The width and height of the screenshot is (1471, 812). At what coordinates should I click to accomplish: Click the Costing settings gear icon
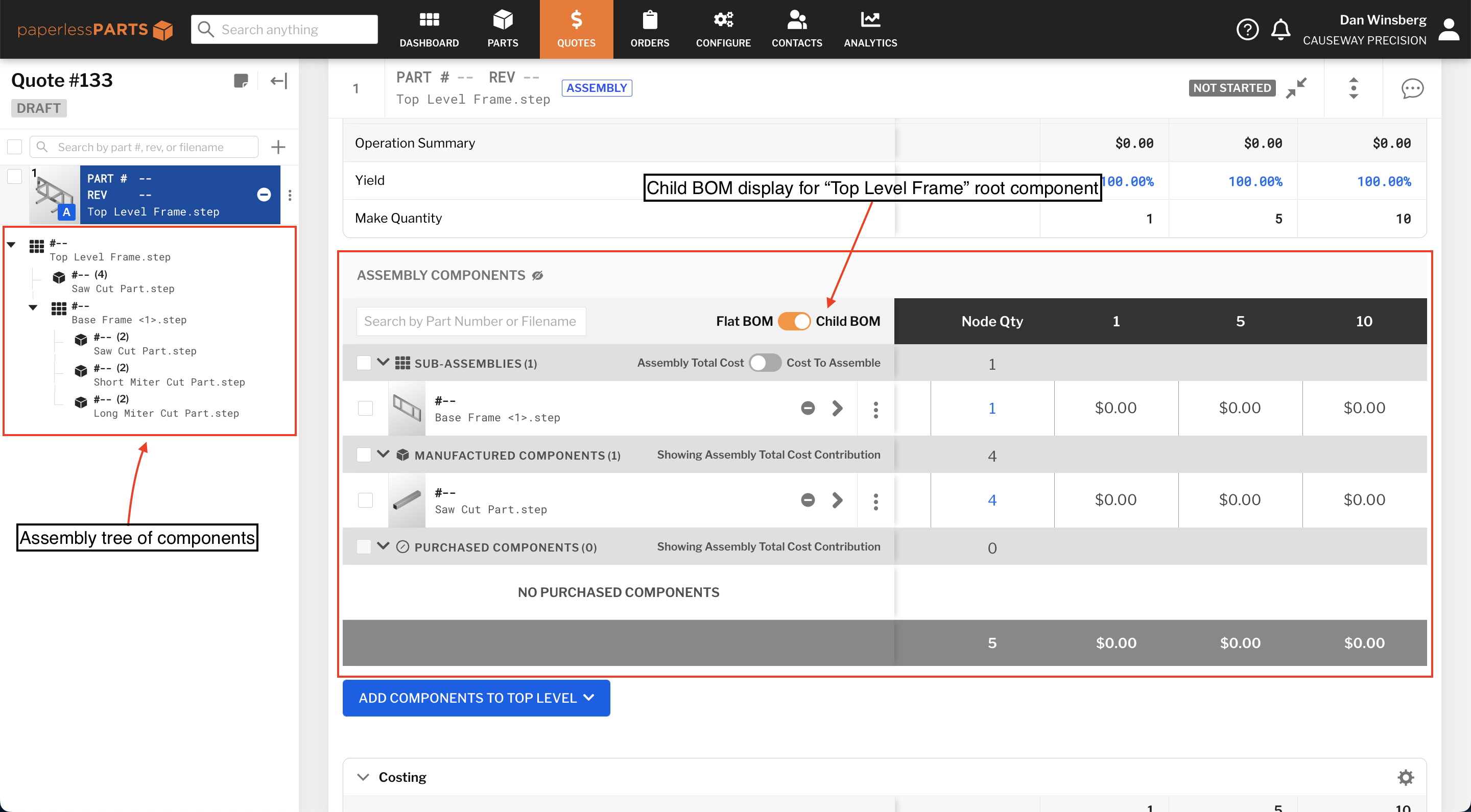1405,777
